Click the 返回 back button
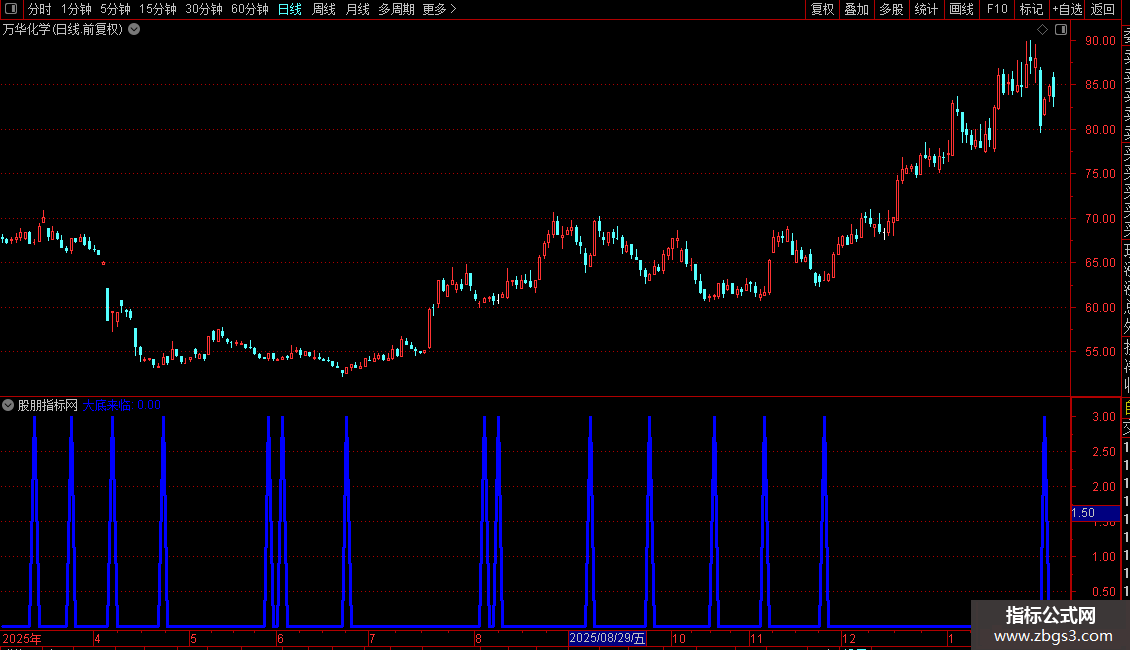1130x650 pixels. point(1103,9)
